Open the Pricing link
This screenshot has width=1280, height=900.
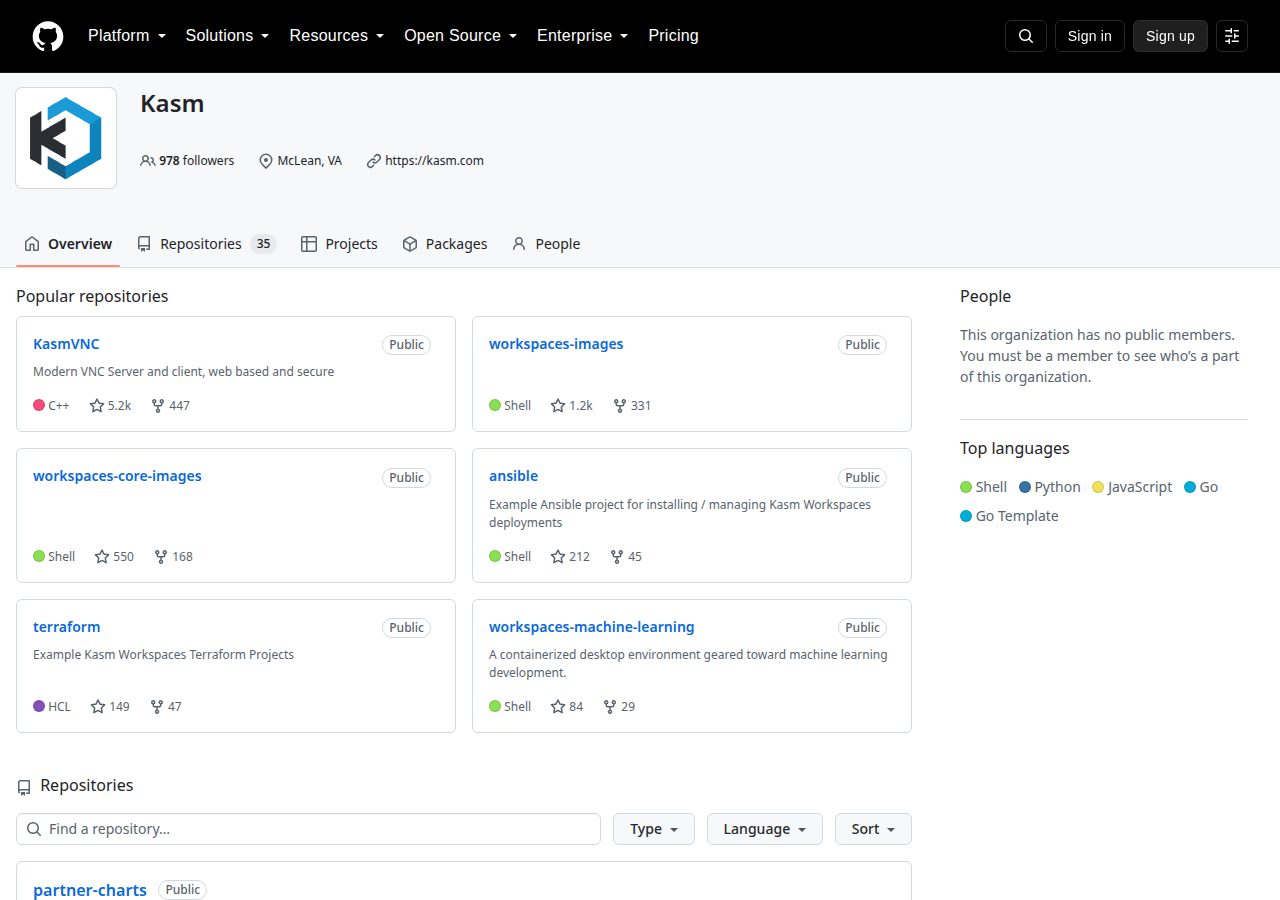673,36
